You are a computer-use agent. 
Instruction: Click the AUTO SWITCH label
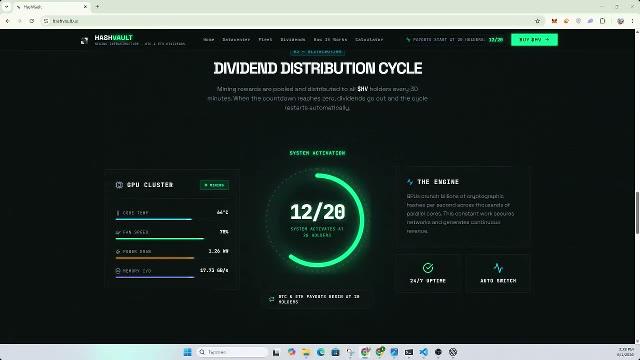(498, 281)
